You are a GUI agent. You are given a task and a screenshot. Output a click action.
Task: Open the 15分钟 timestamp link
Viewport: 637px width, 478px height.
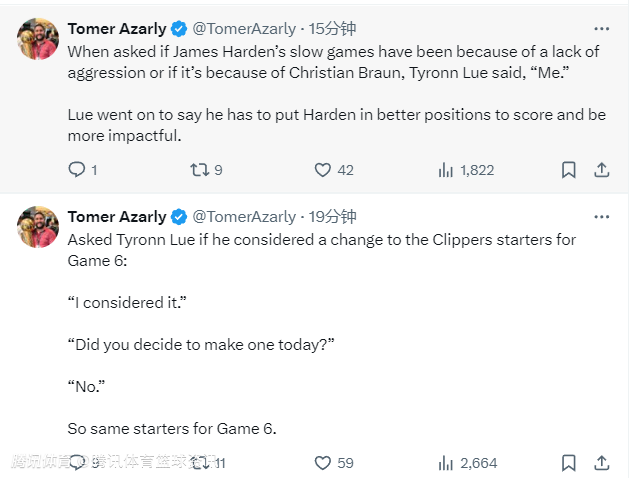click(x=332, y=28)
